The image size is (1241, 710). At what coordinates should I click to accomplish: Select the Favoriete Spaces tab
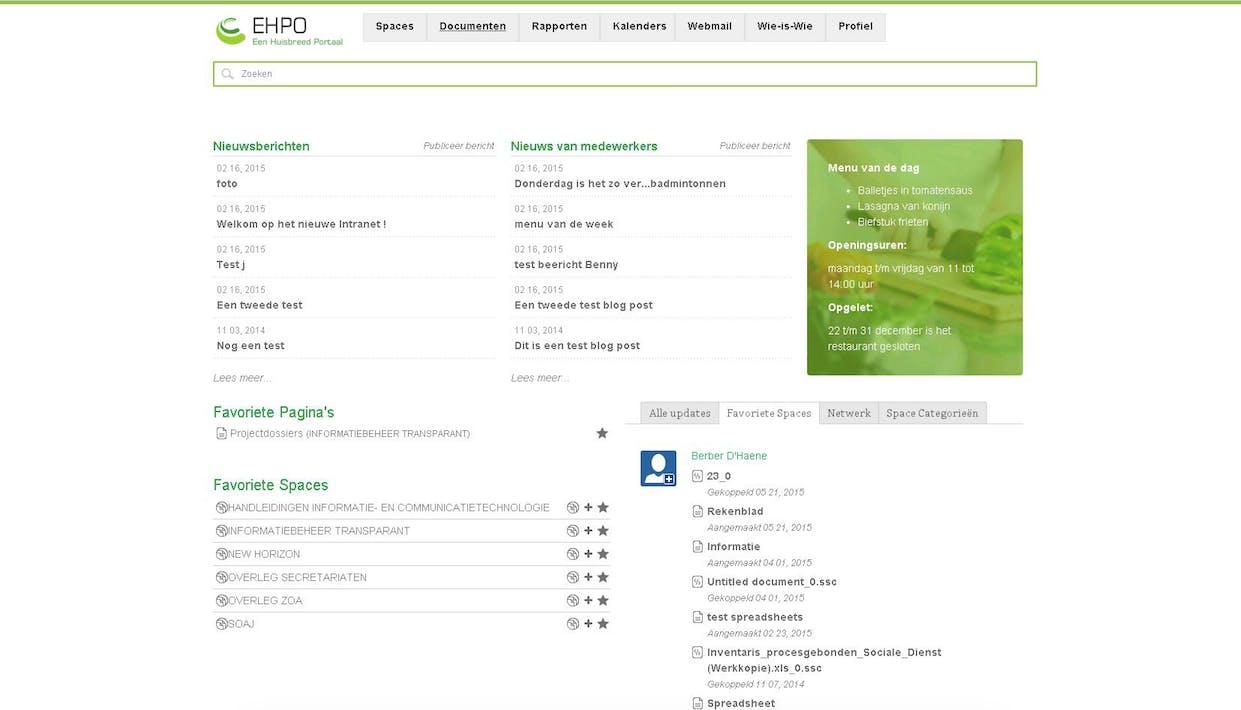pyautogui.click(x=769, y=413)
